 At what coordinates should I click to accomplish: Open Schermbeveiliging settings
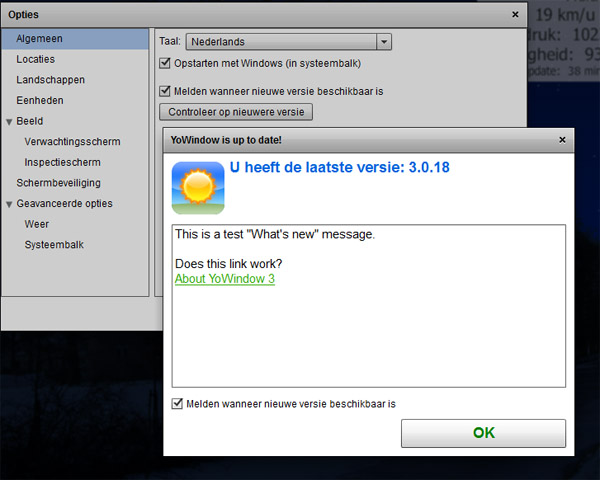point(58,183)
